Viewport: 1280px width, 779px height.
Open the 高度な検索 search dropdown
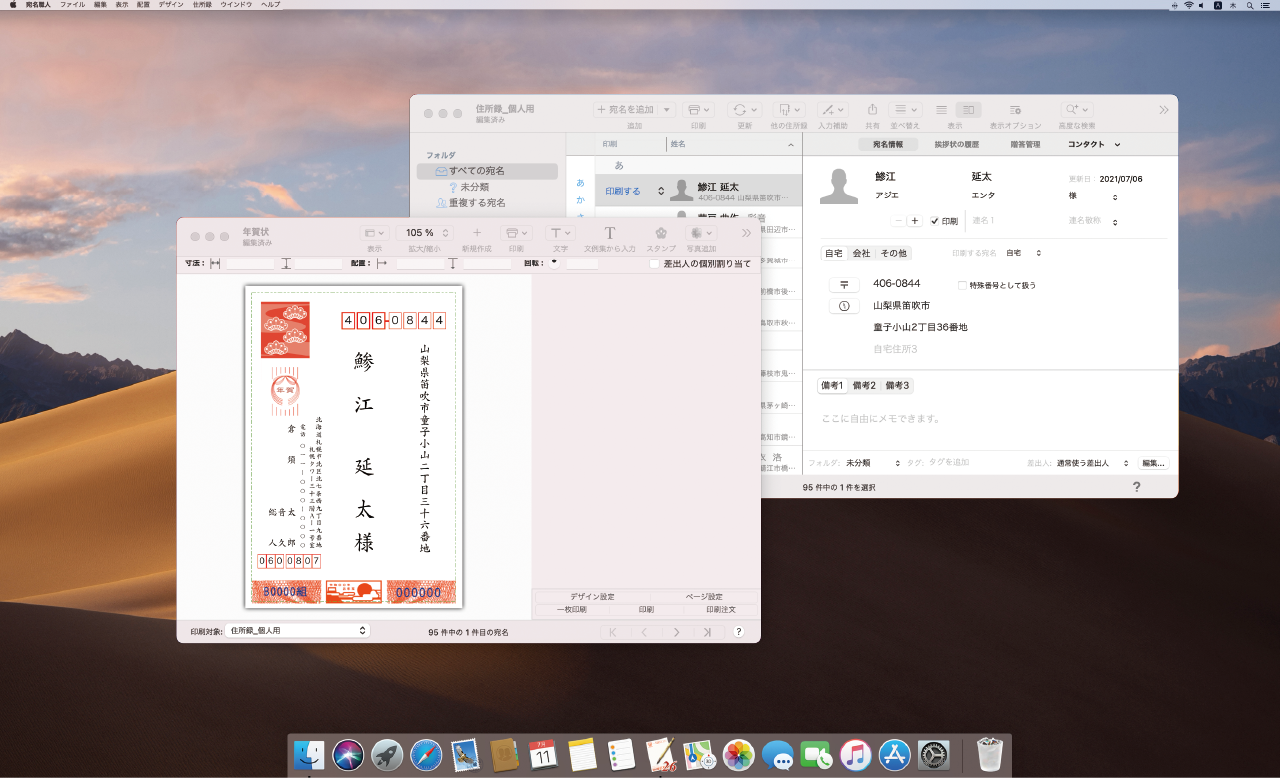pyautogui.click(x=1077, y=109)
